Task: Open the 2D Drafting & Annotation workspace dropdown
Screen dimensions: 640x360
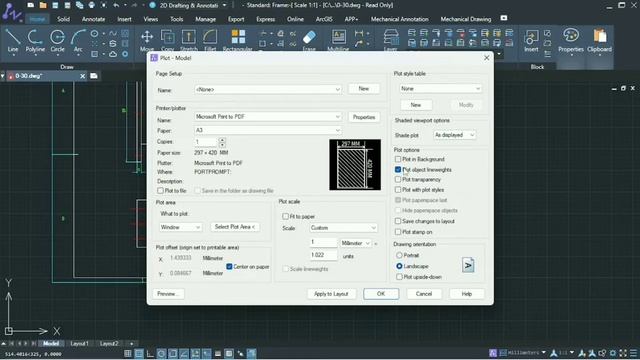Action: (x=224, y=5)
